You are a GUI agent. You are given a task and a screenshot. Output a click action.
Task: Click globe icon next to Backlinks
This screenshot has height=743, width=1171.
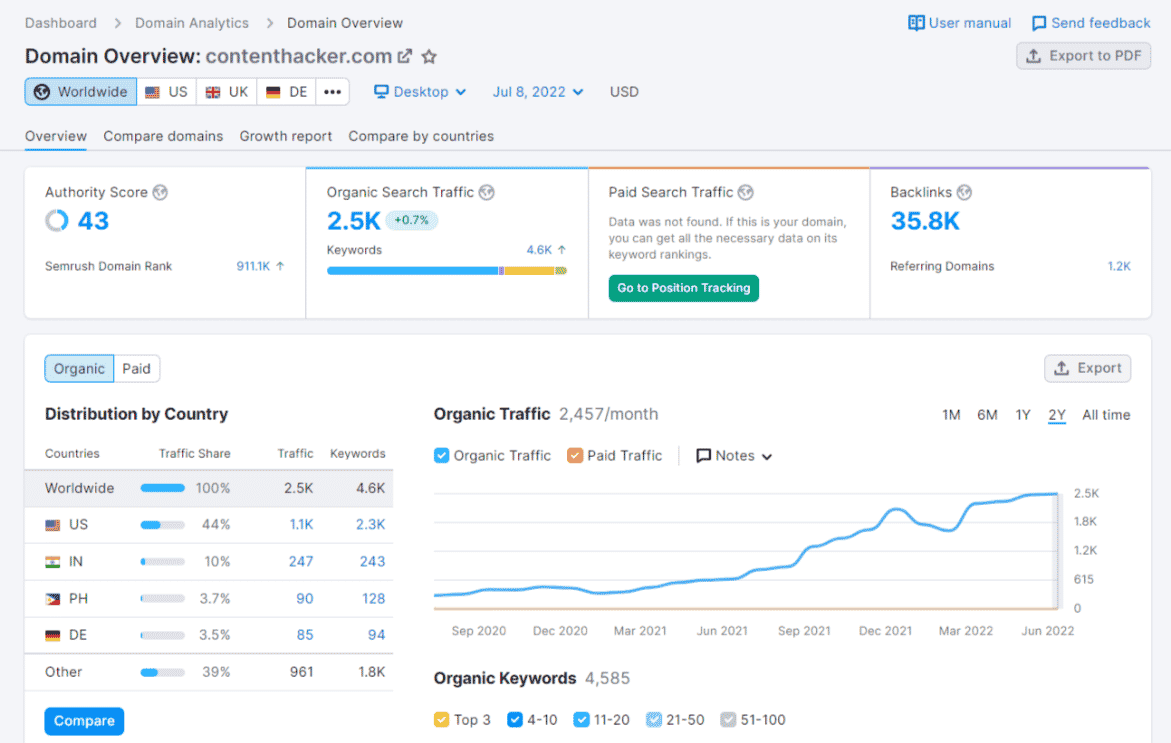click(964, 193)
